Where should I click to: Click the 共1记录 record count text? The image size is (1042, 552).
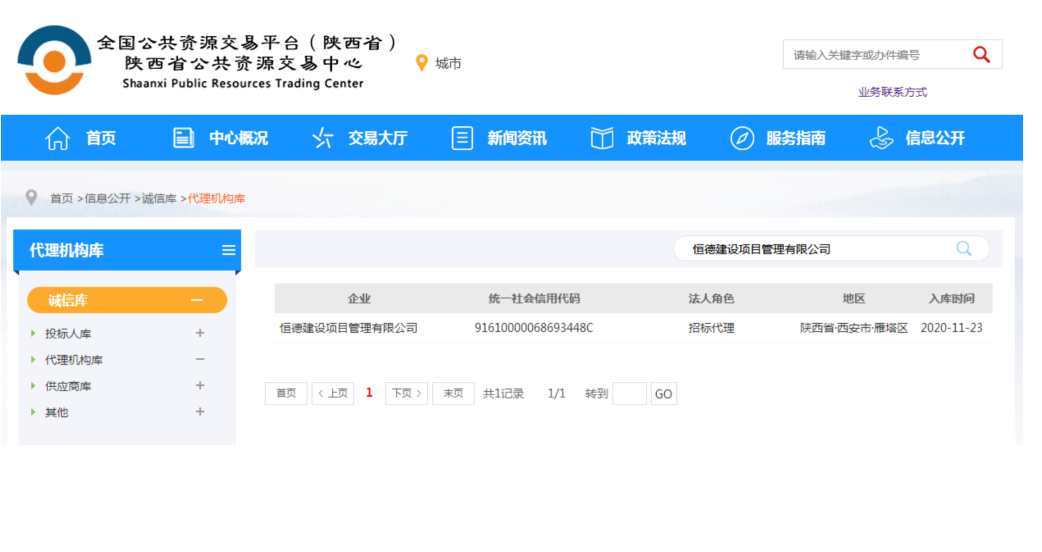click(x=503, y=394)
